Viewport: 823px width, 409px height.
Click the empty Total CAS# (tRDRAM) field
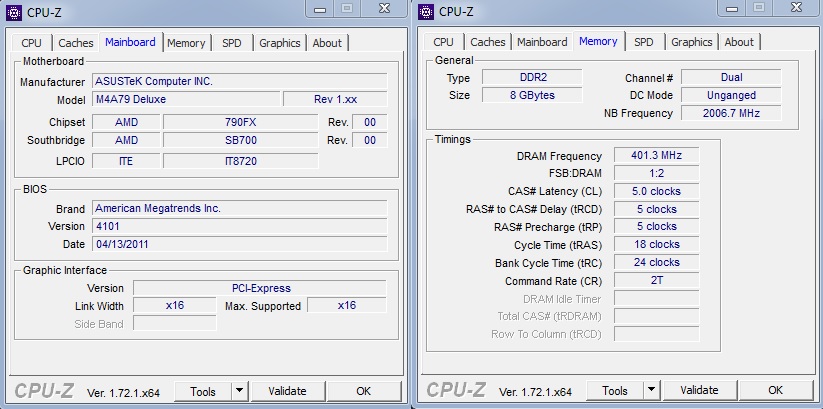657,316
